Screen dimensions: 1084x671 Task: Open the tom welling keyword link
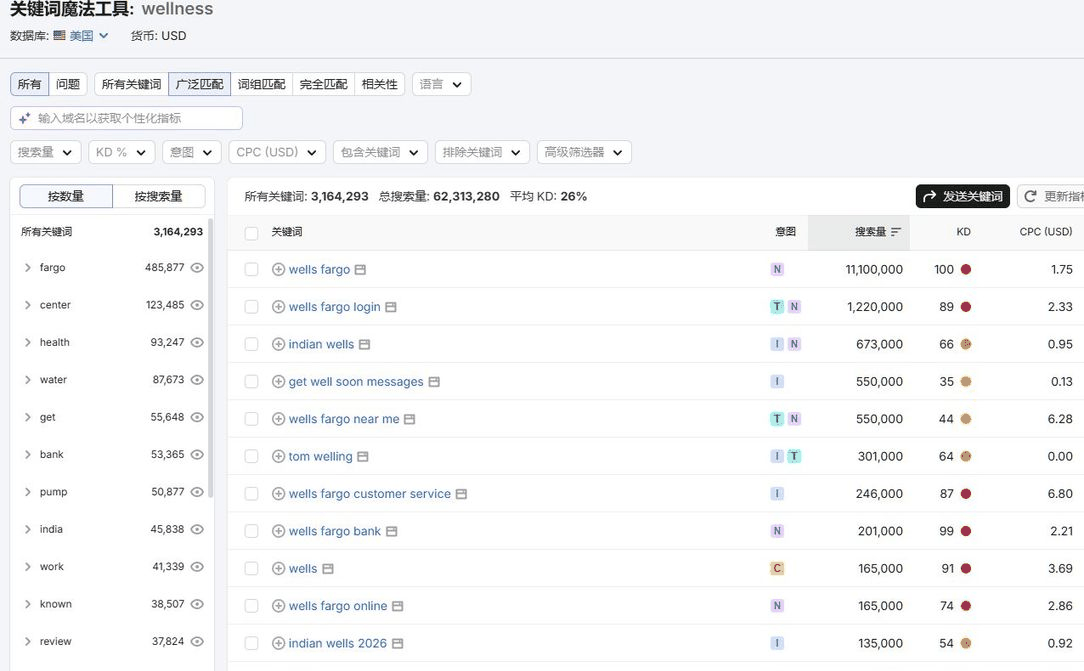pos(320,456)
